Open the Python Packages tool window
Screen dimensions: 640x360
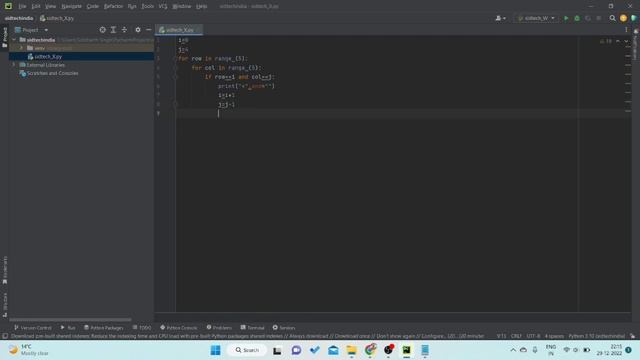pyautogui.click(x=104, y=328)
